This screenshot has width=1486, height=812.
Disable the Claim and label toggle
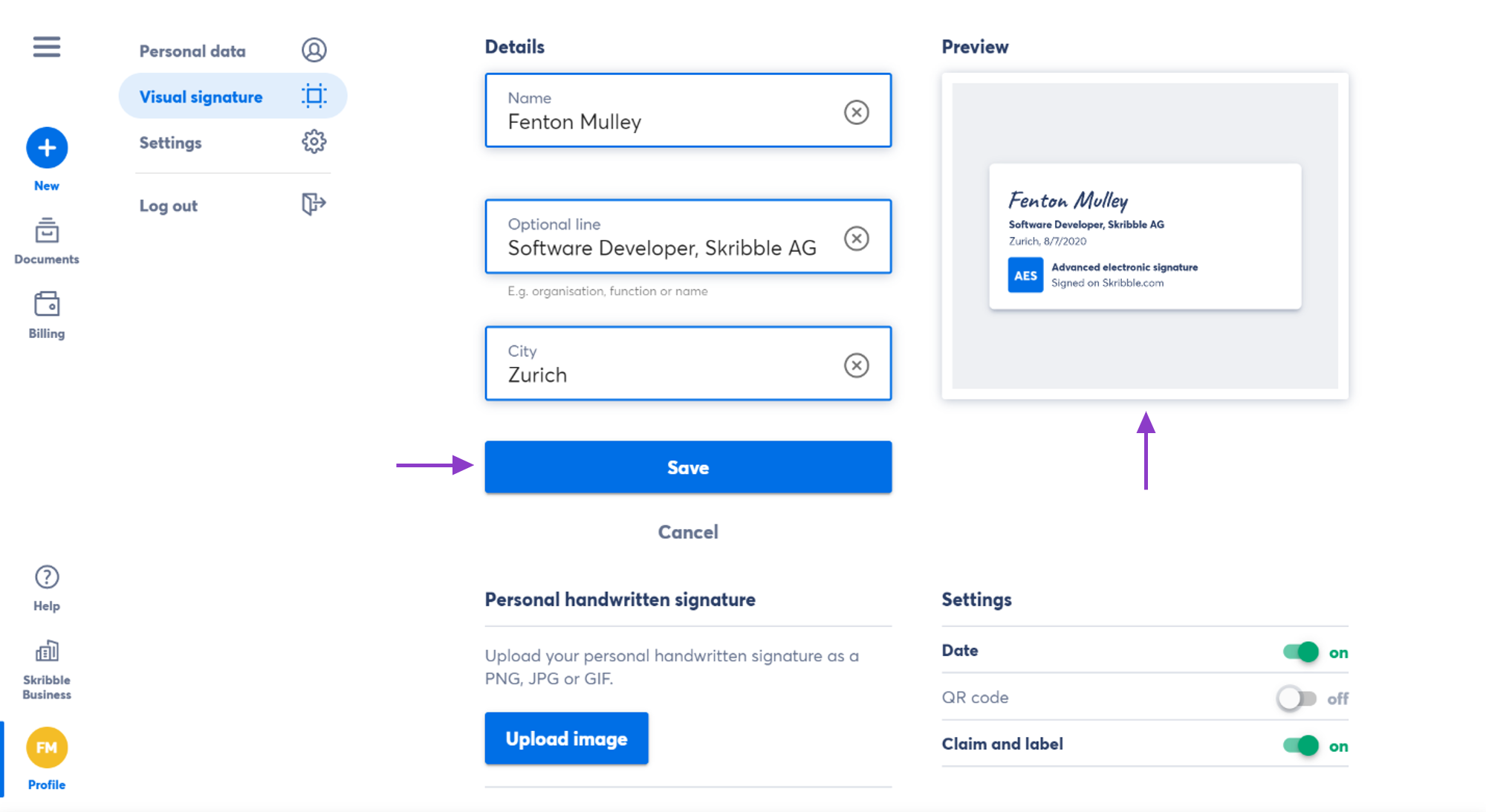(1300, 746)
